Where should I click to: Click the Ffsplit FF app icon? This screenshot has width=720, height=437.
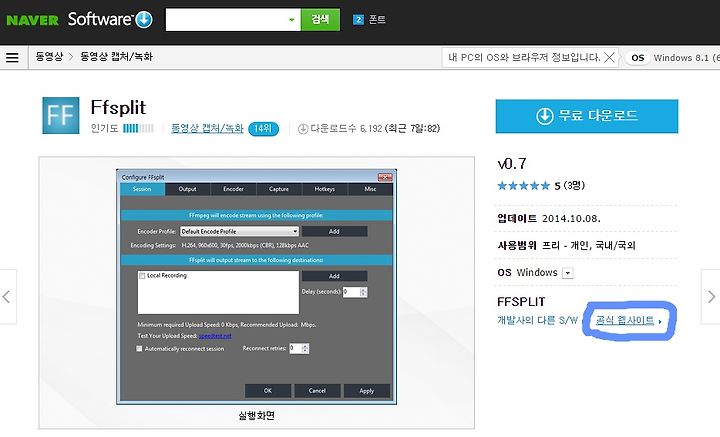tap(61, 115)
